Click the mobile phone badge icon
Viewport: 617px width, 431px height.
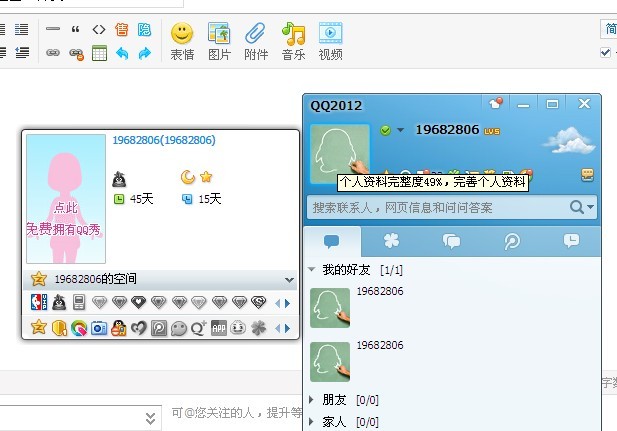coord(79,302)
